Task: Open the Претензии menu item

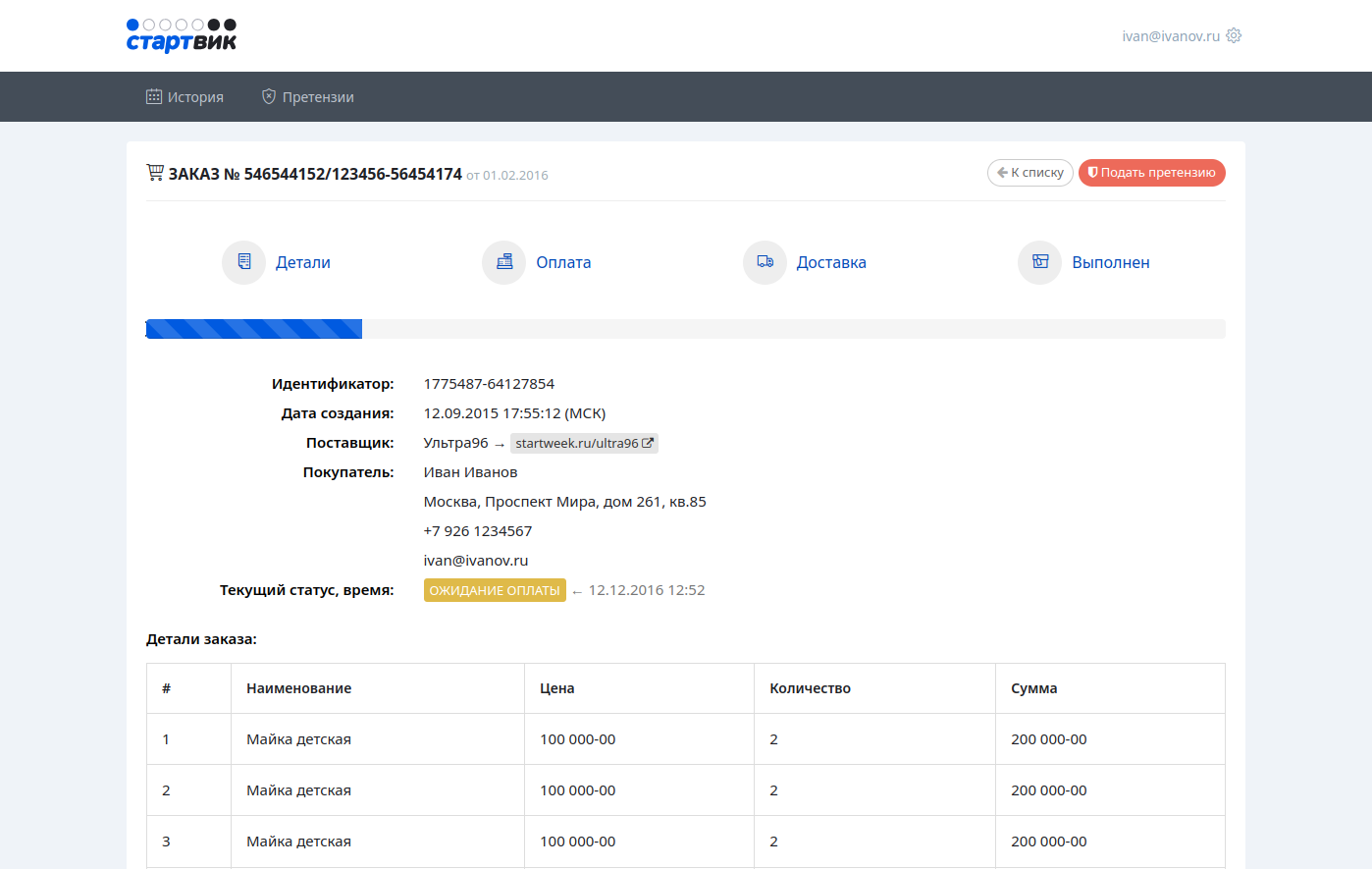Action: (x=307, y=97)
